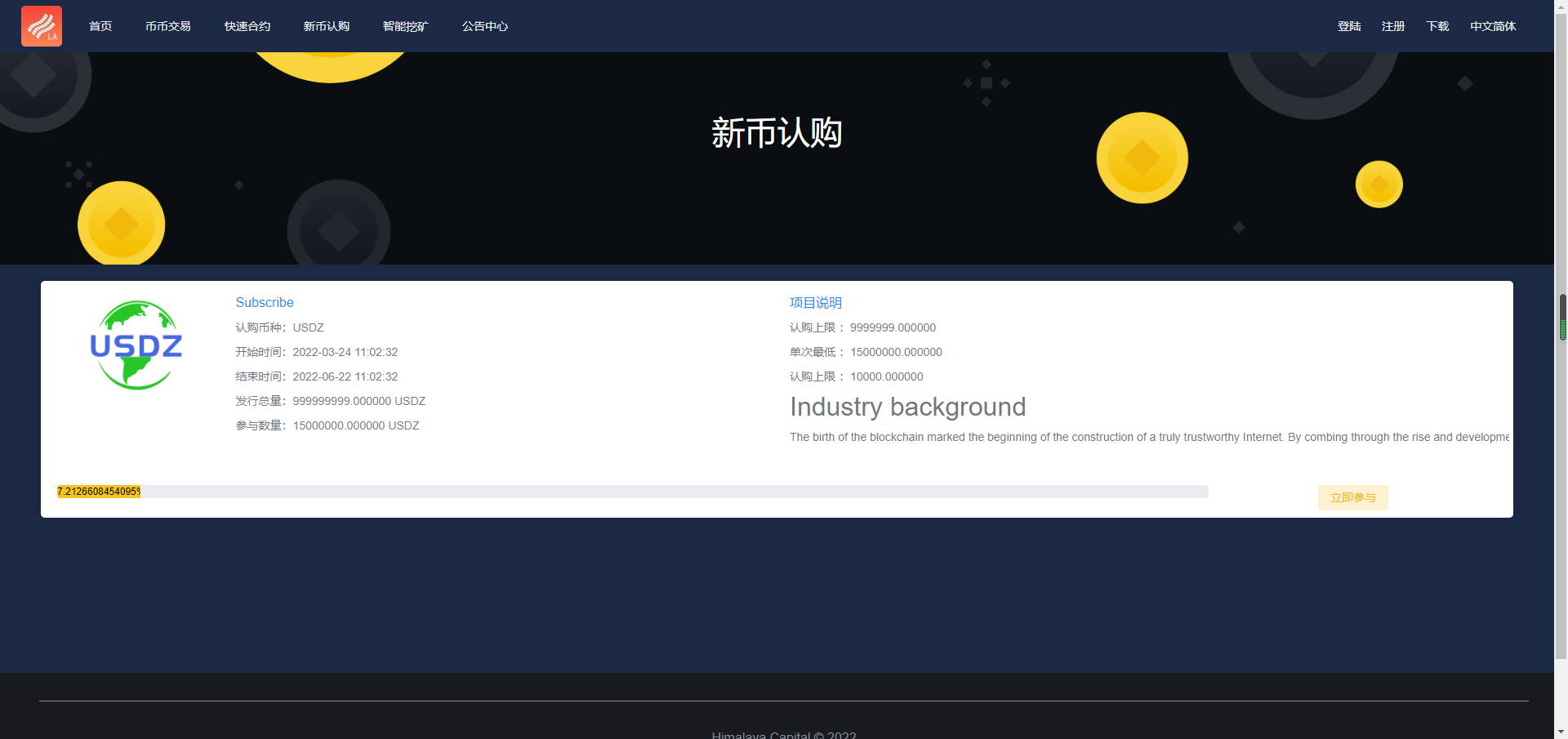Click the scrollbar down arrow

pyautogui.click(x=1561, y=732)
